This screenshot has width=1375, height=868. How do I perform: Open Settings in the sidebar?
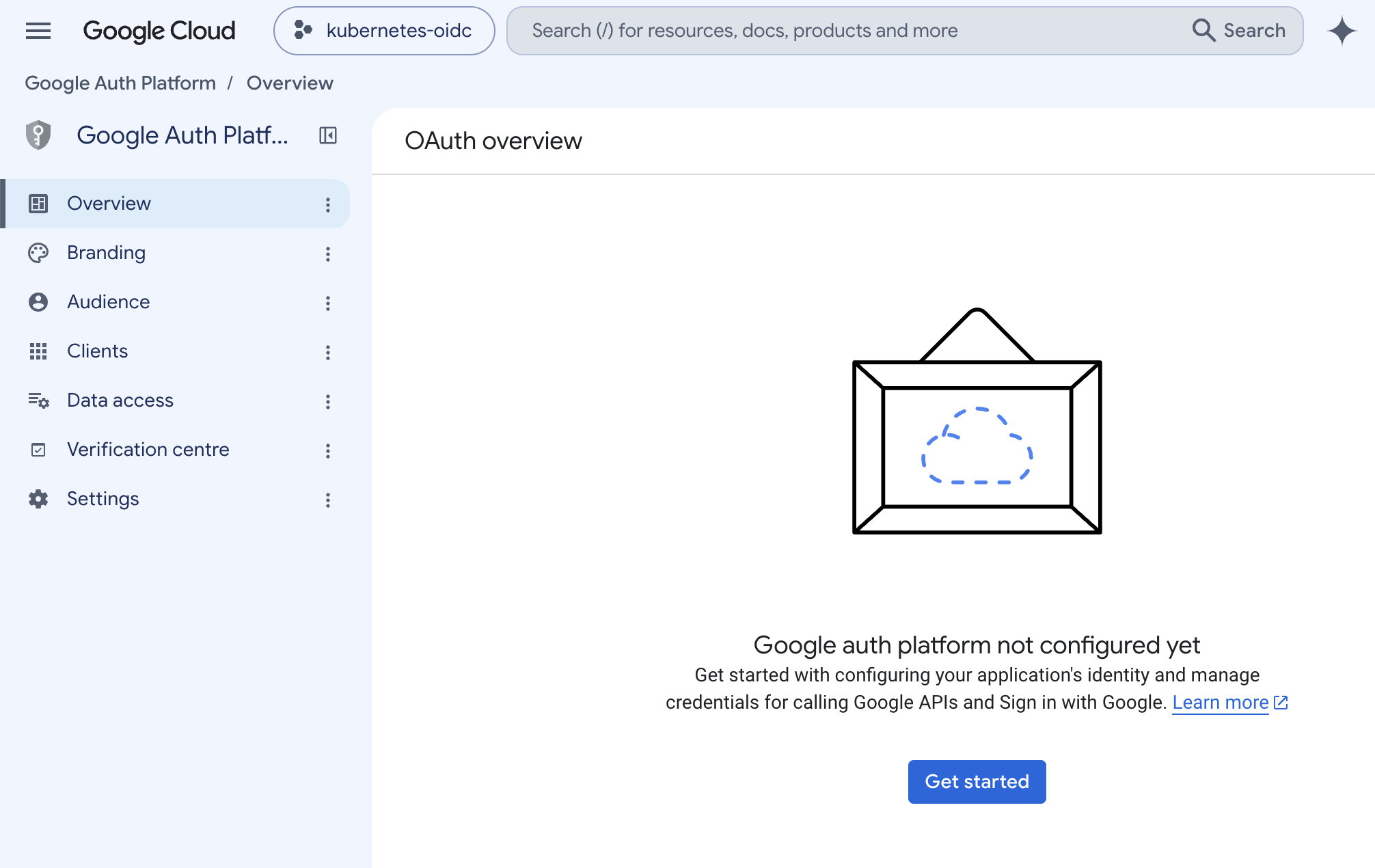click(x=175, y=499)
